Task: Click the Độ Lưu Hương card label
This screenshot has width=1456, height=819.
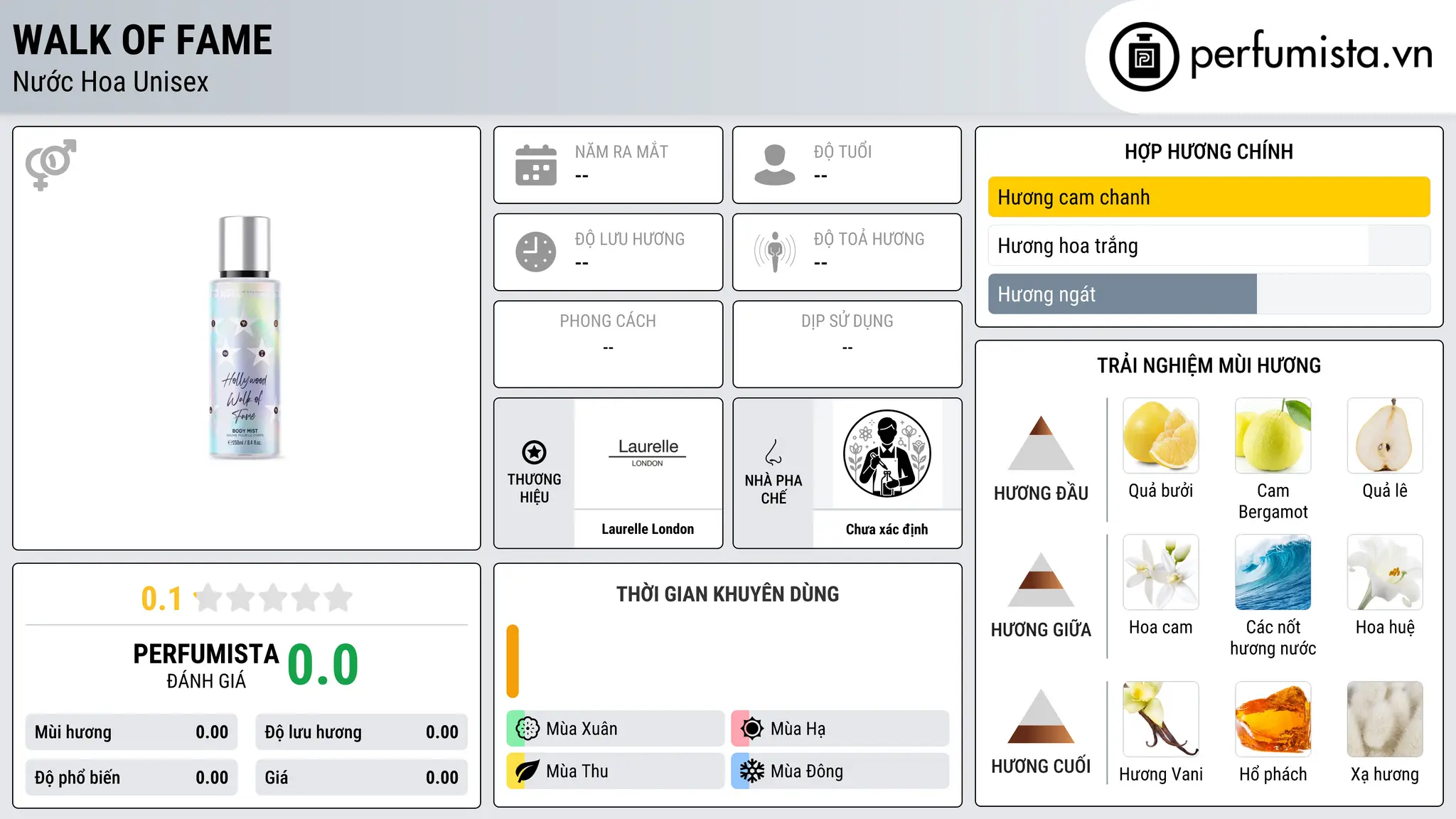Action: pyautogui.click(x=630, y=239)
